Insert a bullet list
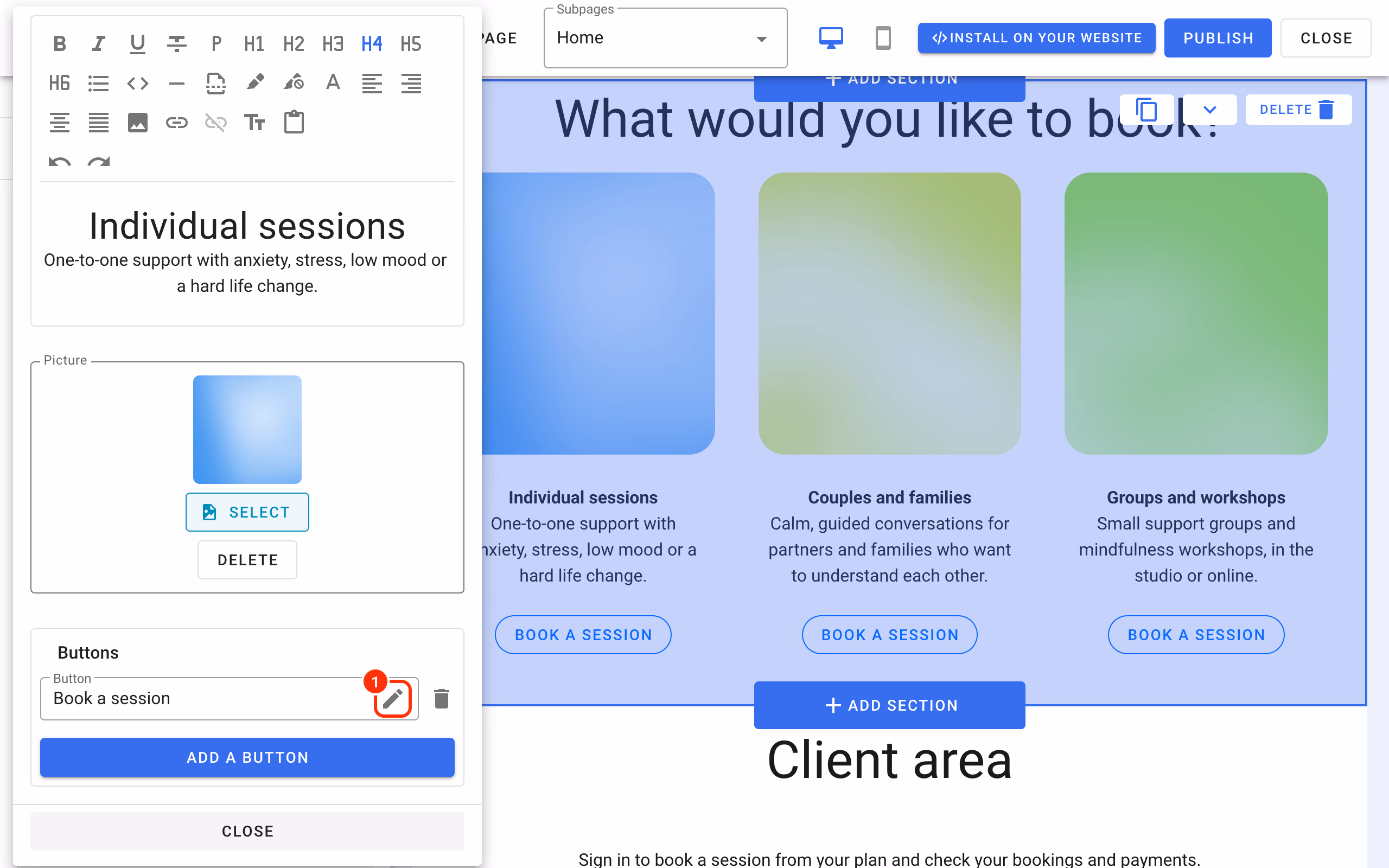The height and width of the screenshot is (868, 1389). coord(99,83)
